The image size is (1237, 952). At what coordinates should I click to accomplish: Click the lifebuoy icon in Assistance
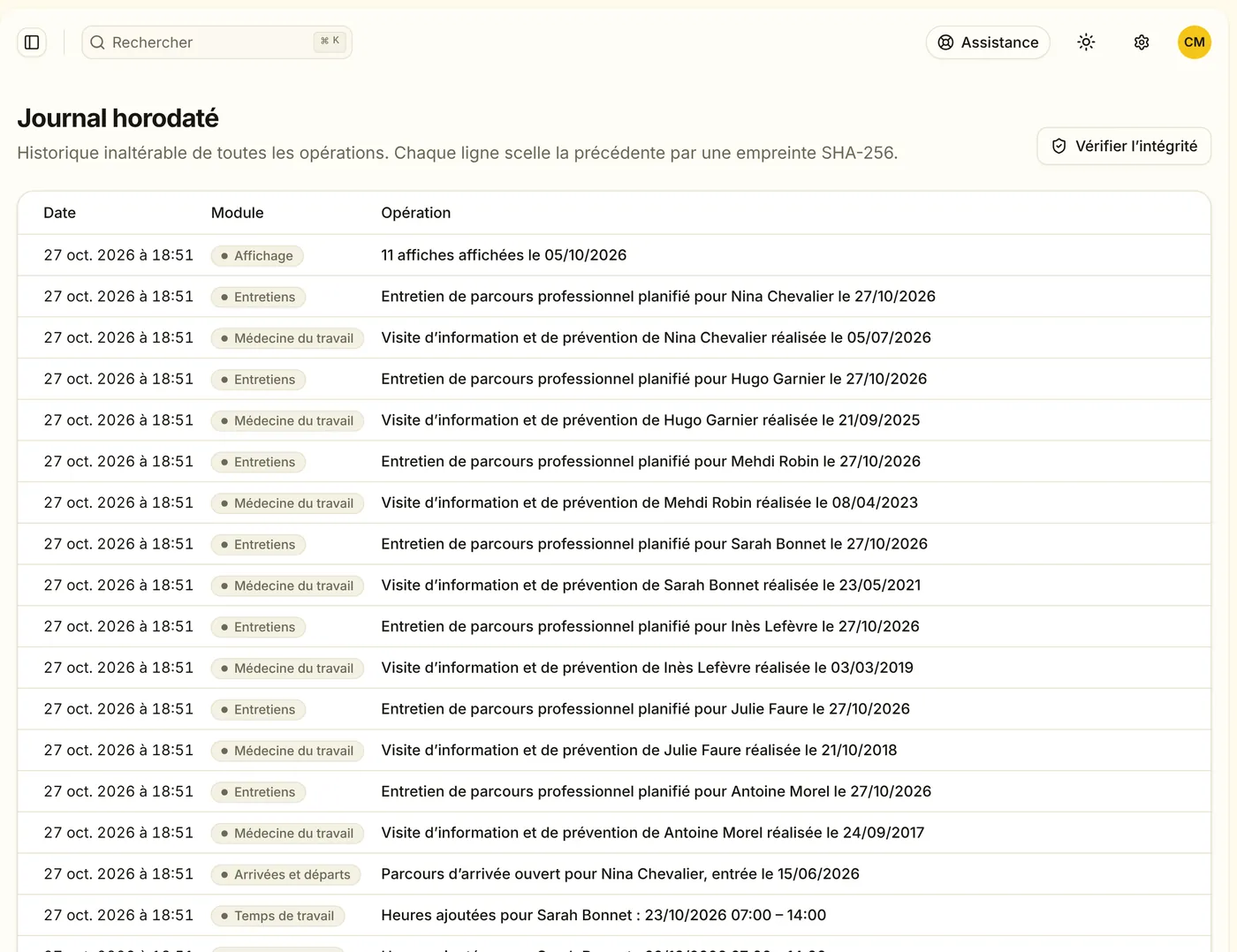point(945,42)
